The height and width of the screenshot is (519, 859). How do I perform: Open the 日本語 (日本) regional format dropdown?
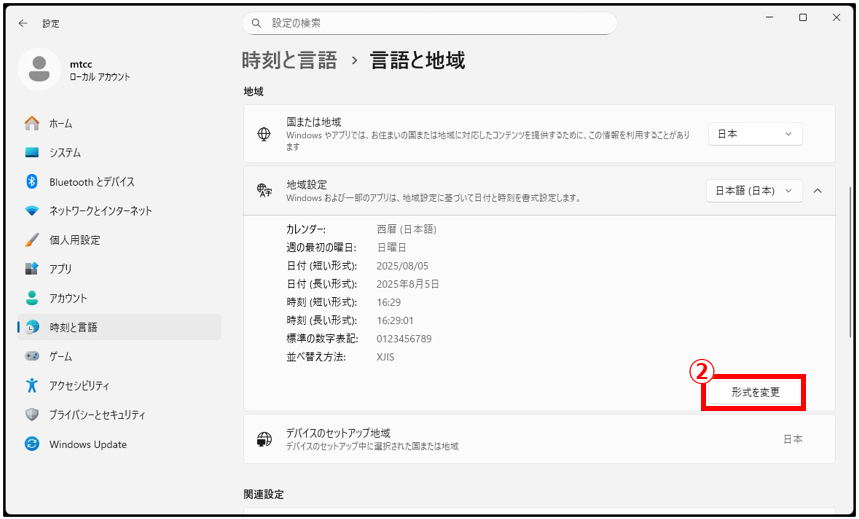click(754, 191)
